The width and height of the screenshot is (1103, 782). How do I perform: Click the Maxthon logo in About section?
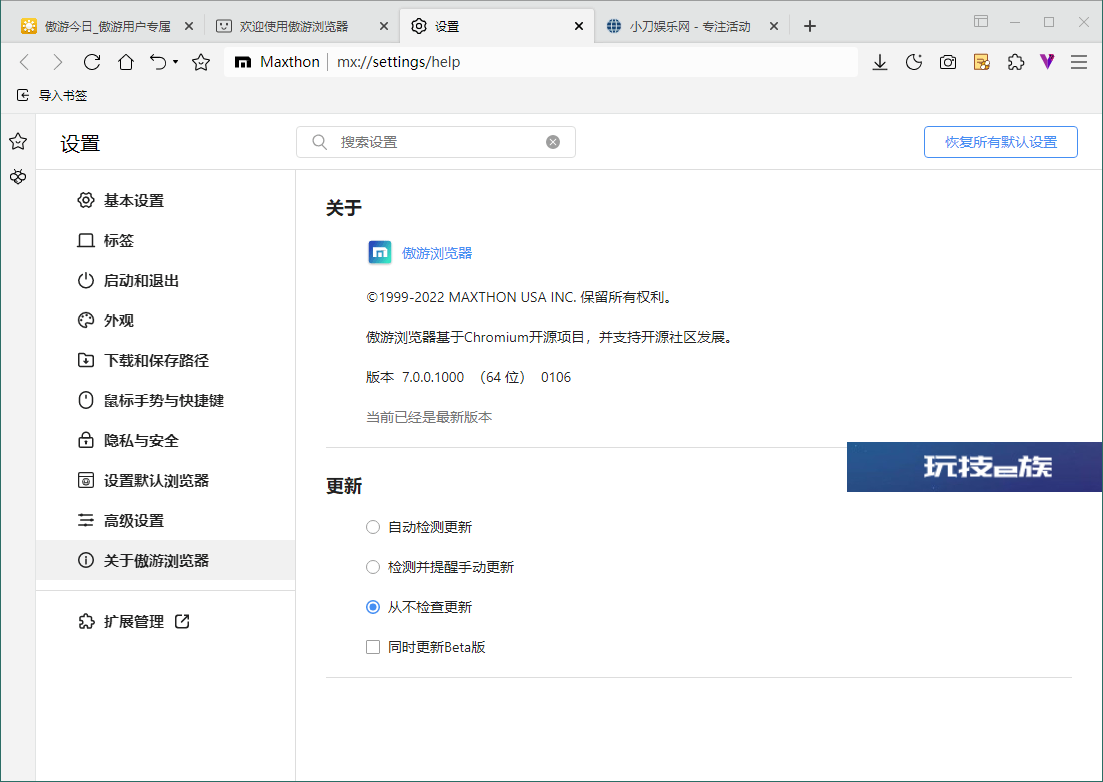pos(380,252)
